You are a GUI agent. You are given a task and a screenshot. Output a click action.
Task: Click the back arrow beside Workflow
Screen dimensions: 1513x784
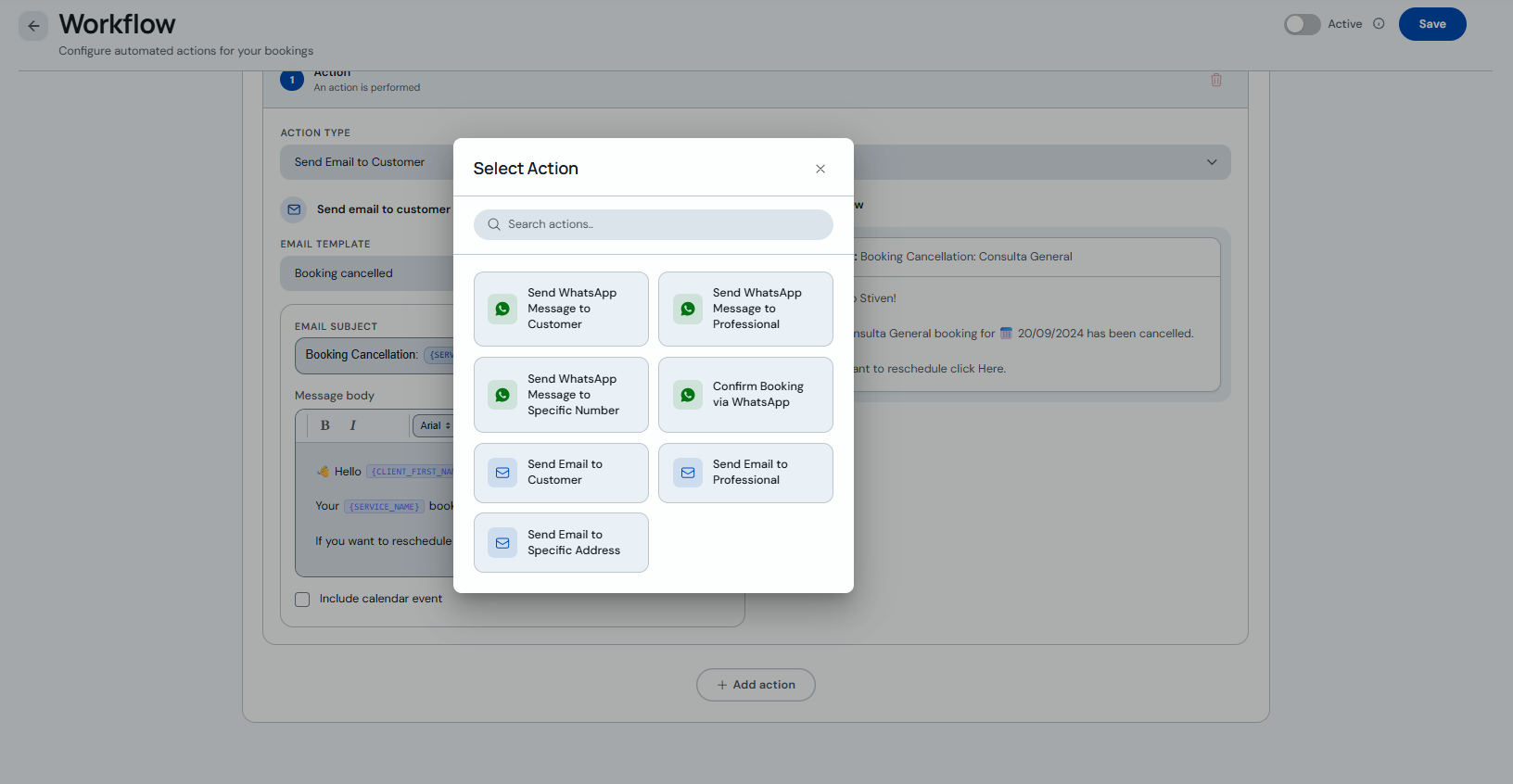pyautogui.click(x=33, y=26)
